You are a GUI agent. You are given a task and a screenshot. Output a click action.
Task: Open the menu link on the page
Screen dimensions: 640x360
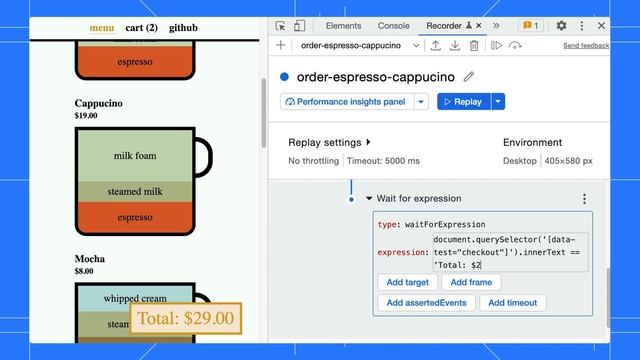[102, 28]
